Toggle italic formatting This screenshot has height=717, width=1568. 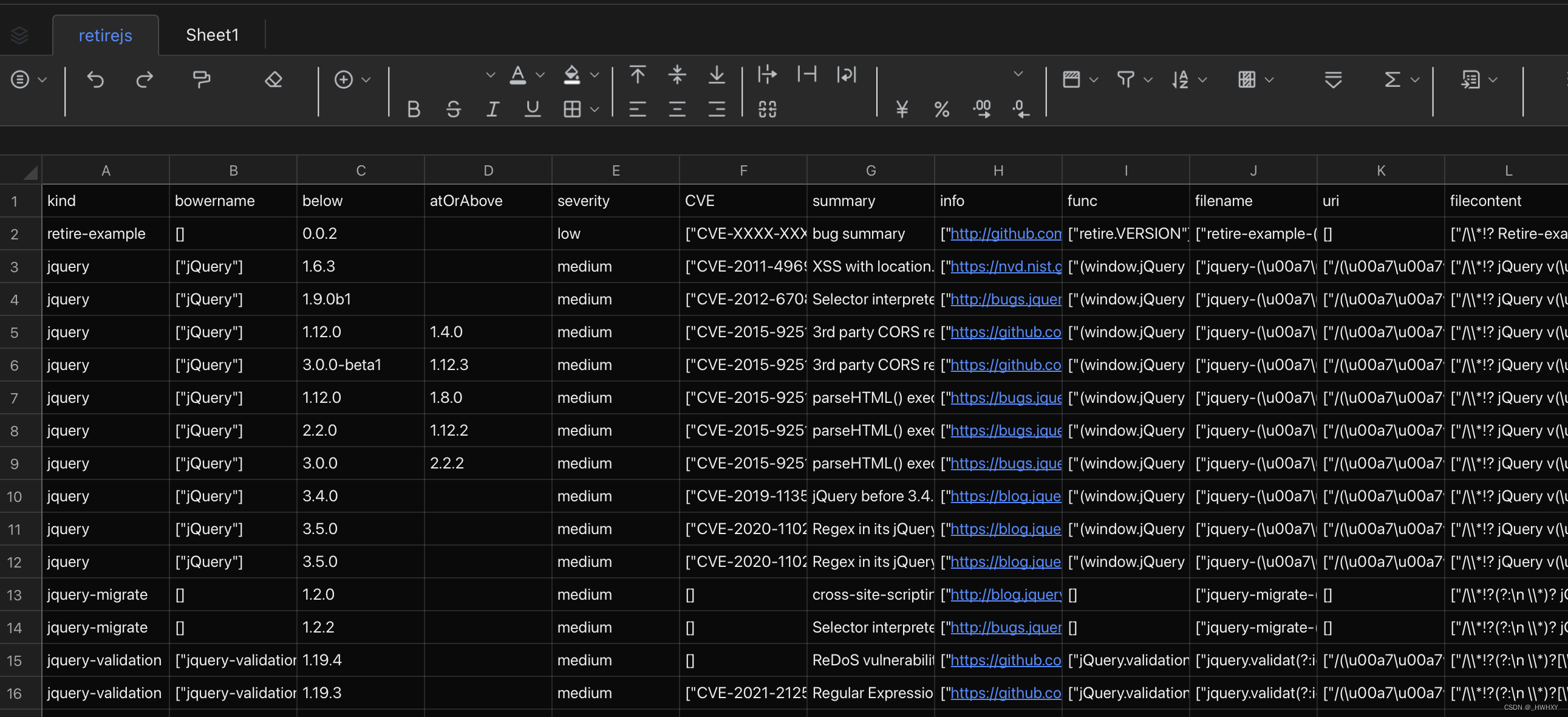coord(493,110)
